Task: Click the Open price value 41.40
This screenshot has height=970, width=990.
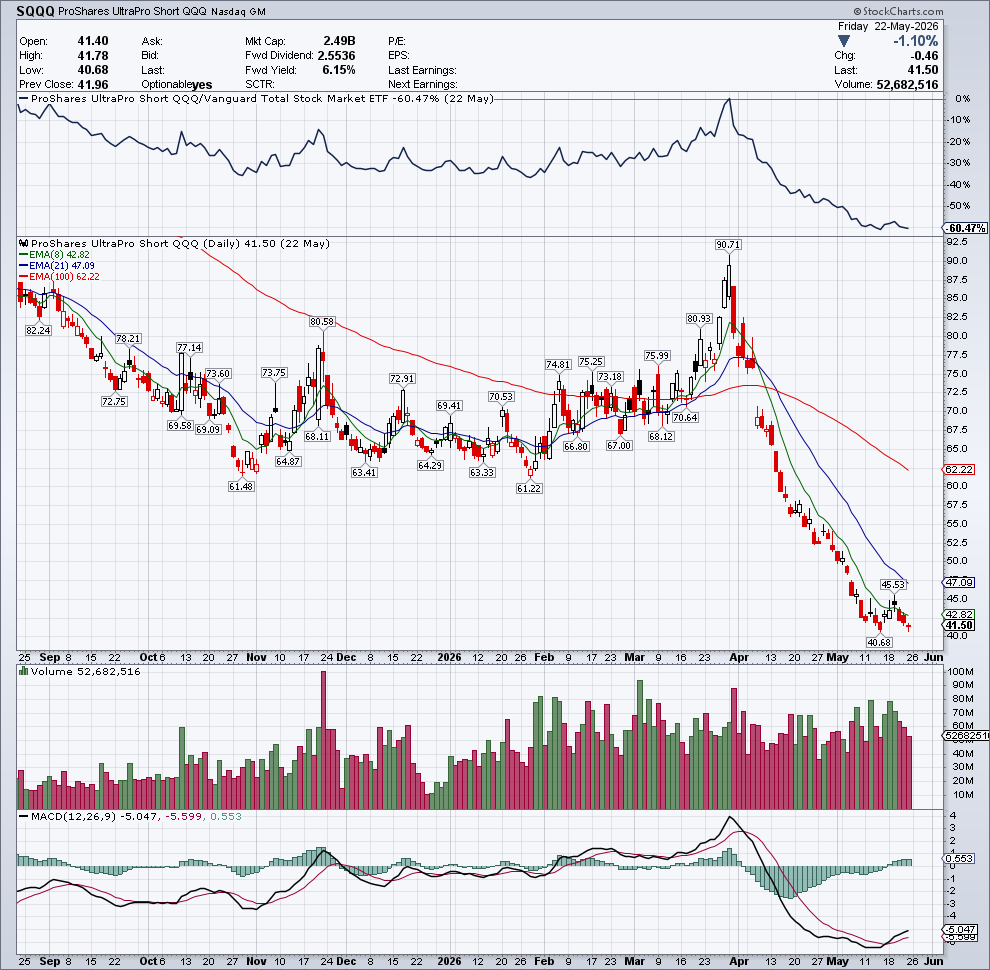Action: tap(93, 41)
